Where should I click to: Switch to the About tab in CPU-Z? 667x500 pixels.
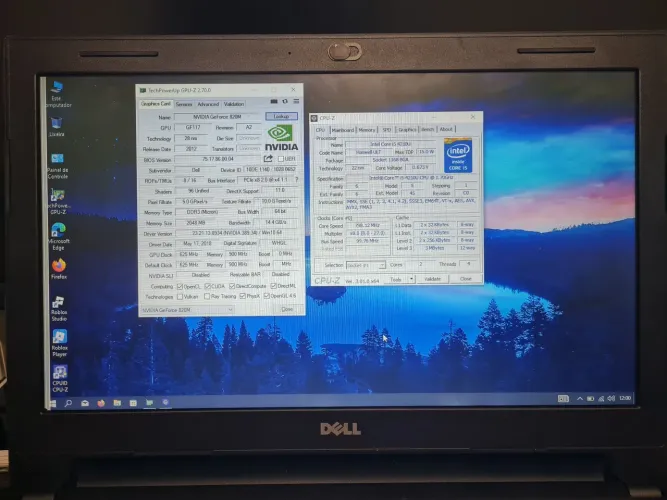[x=446, y=129]
